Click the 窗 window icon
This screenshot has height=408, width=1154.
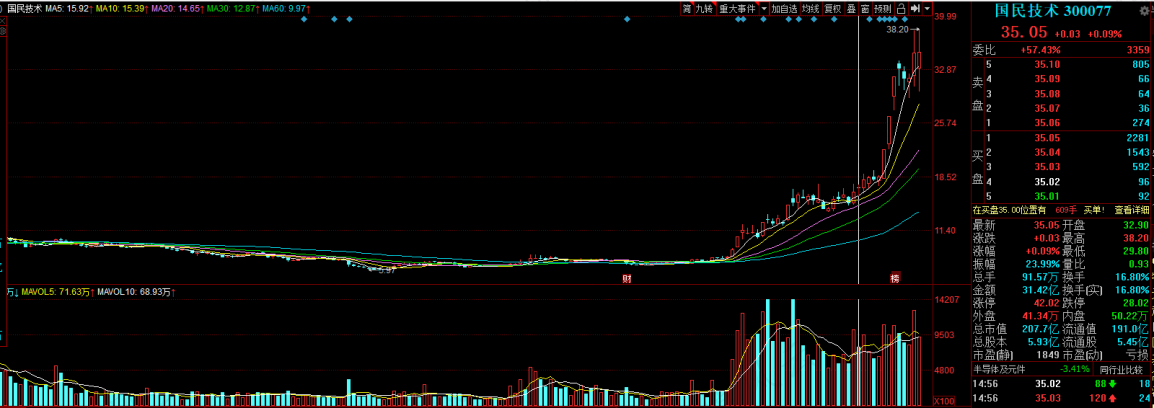865,8
